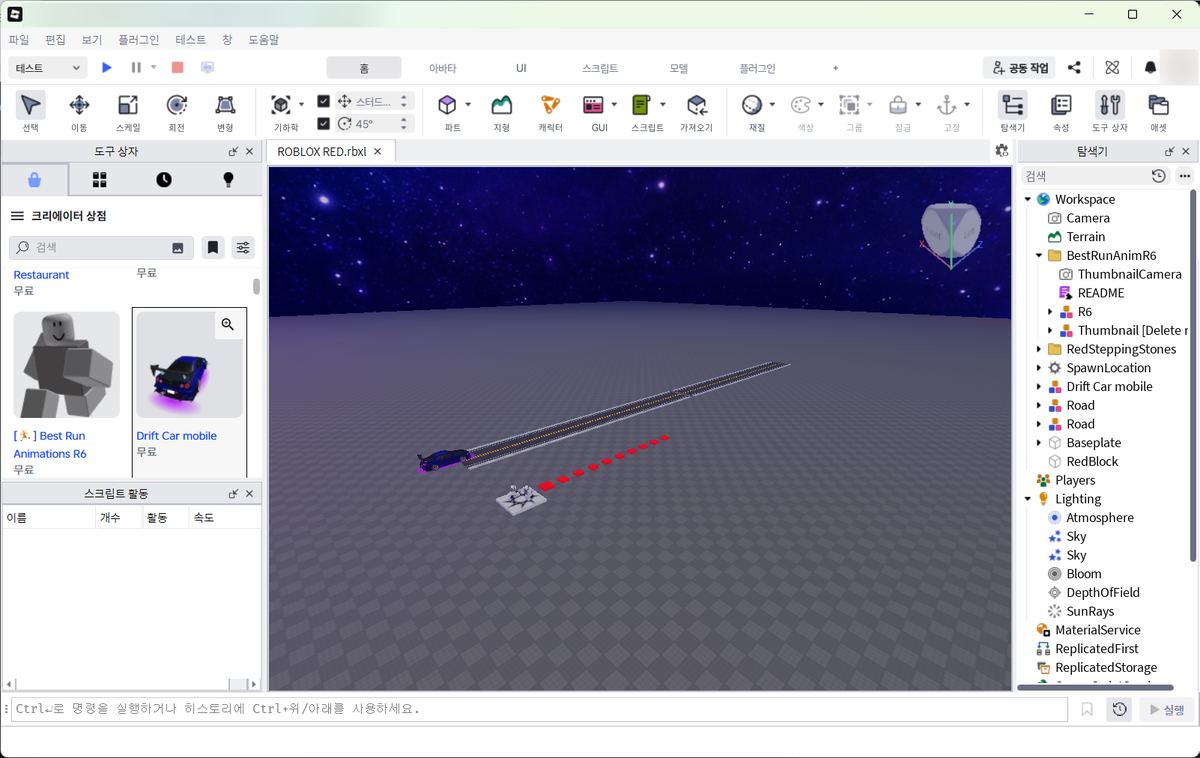Screen dimensions: 1200x758
Task: Expand the Drift Car mobile model
Action: 1039,387
